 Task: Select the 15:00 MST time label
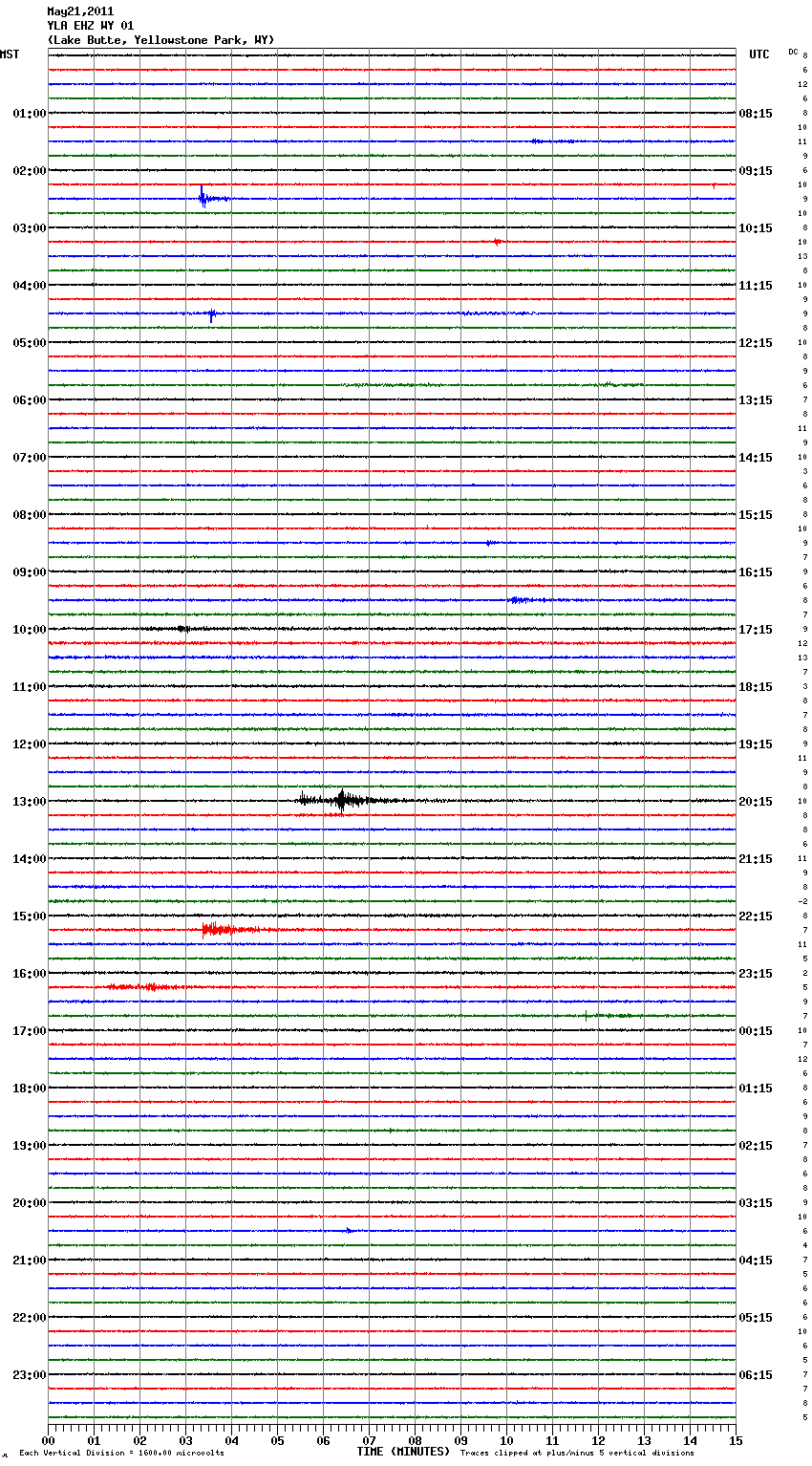click(x=30, y=916)
